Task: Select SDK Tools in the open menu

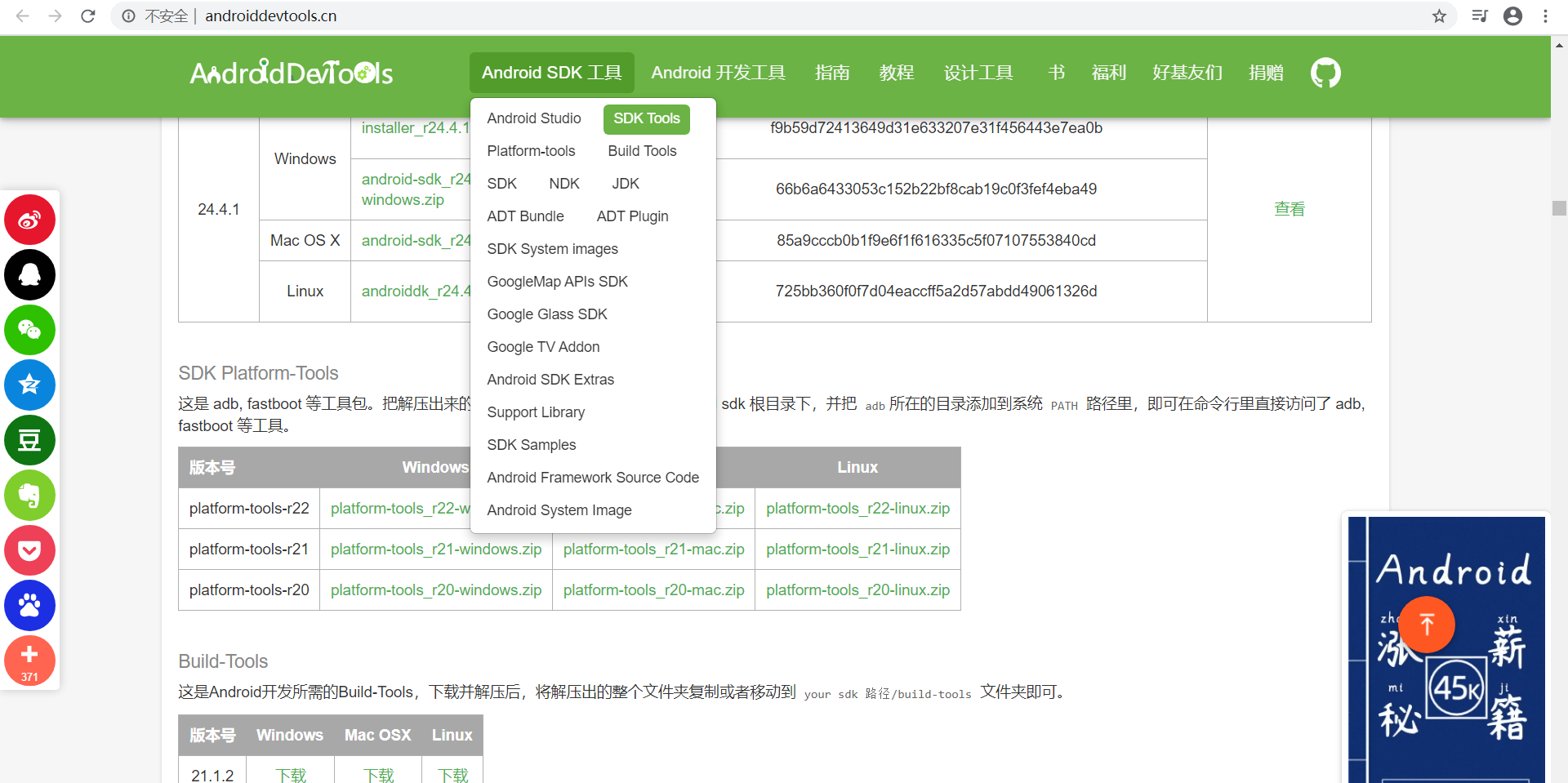Action: click(646, 118)
